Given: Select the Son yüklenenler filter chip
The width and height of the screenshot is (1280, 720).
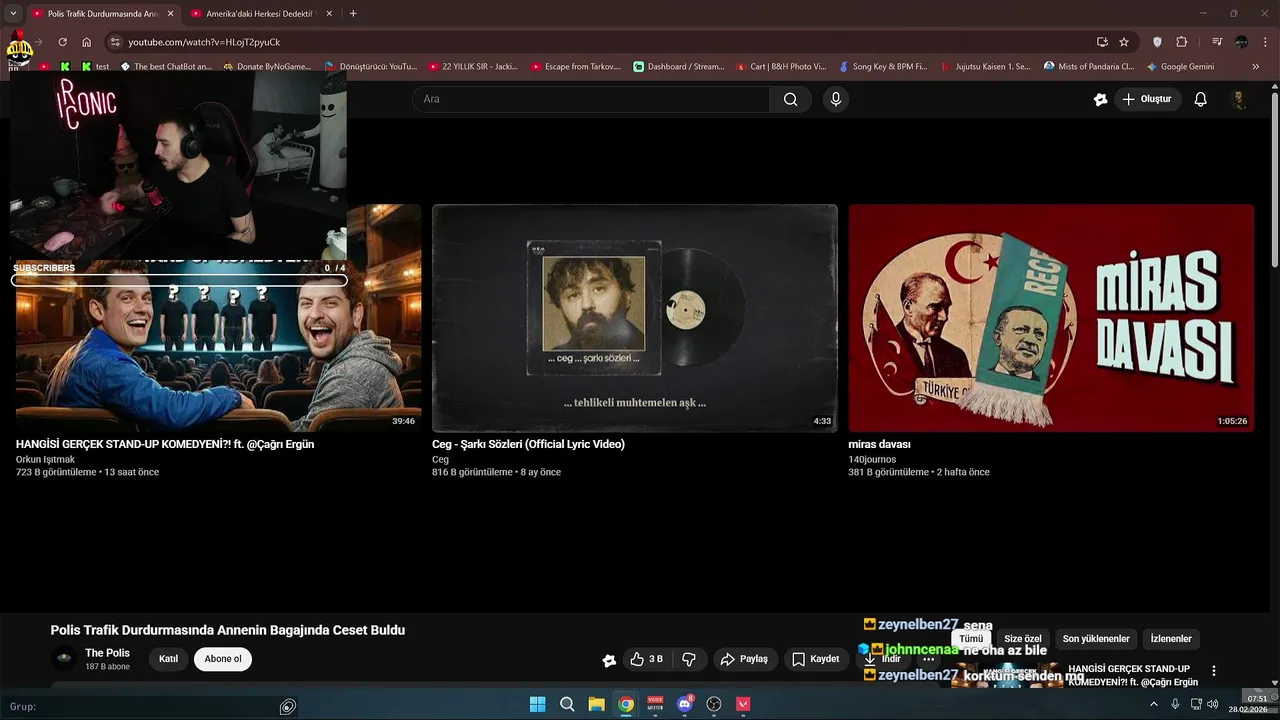Looking at the screenshot, I should click(1096, 639).
